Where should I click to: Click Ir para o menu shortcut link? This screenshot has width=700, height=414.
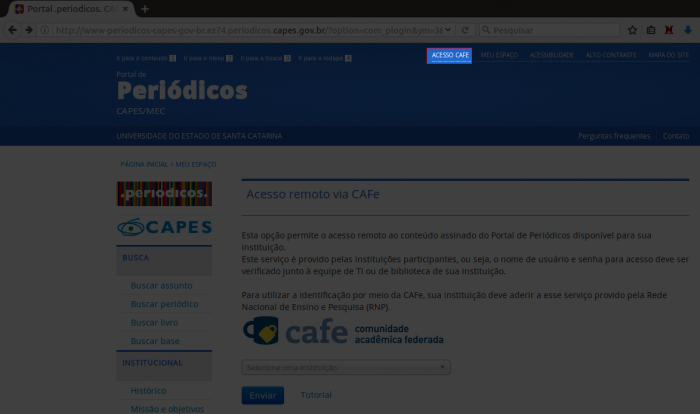click(x=208, y=58)
